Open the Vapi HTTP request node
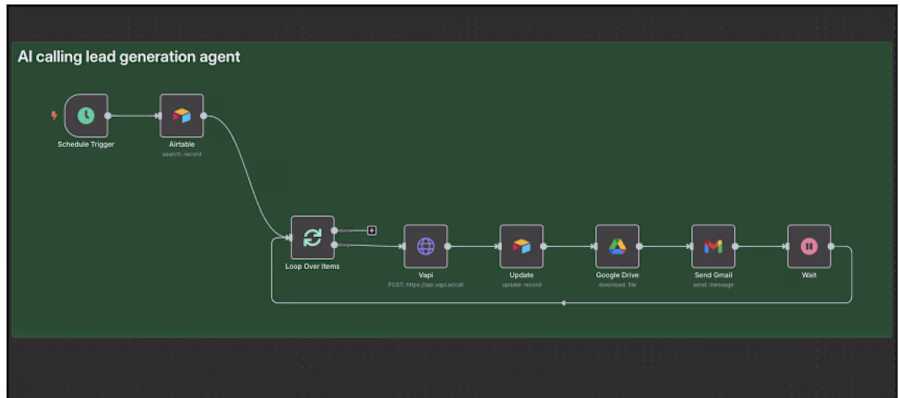Image resolution: width=900 pixels, height=398 pixels. click(425, 246)
